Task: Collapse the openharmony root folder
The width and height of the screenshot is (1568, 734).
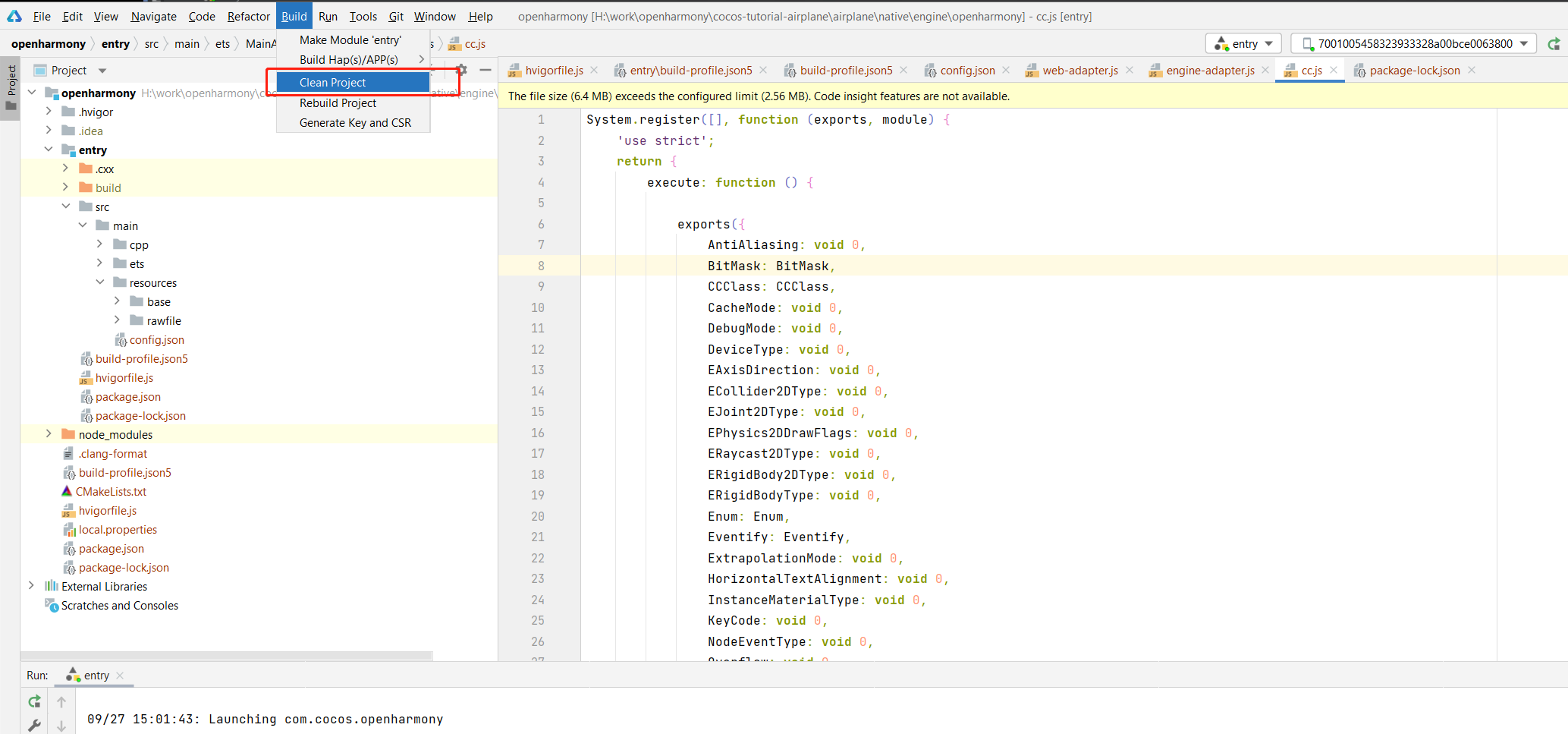Action: 32,93
